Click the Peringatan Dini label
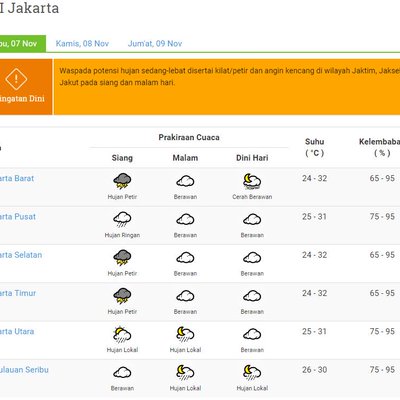400x400 pixels. pos(22,99)
